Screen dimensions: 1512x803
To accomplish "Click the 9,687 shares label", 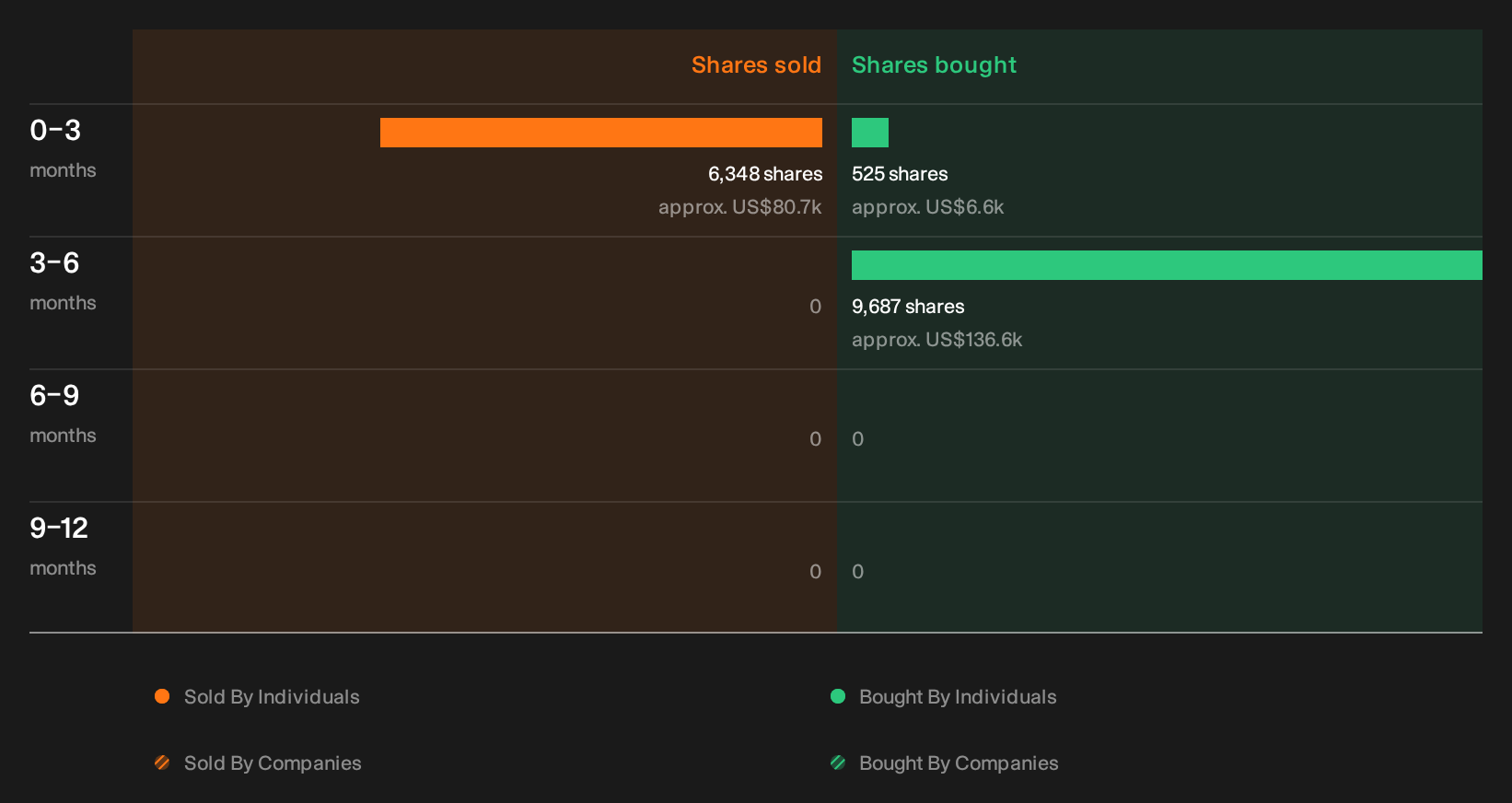I will point(908,307).
